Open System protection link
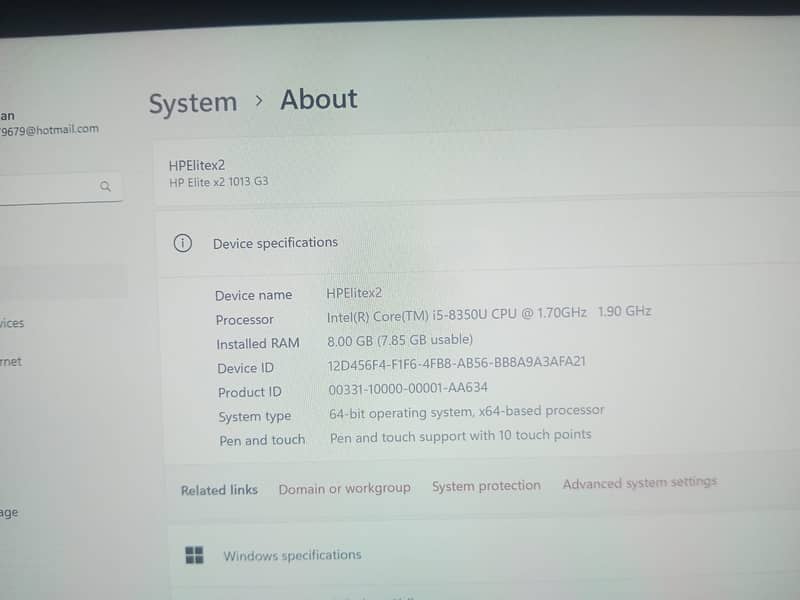Viewport: 800px width, 600px height. pyautogui.click(x=486, y=485)
